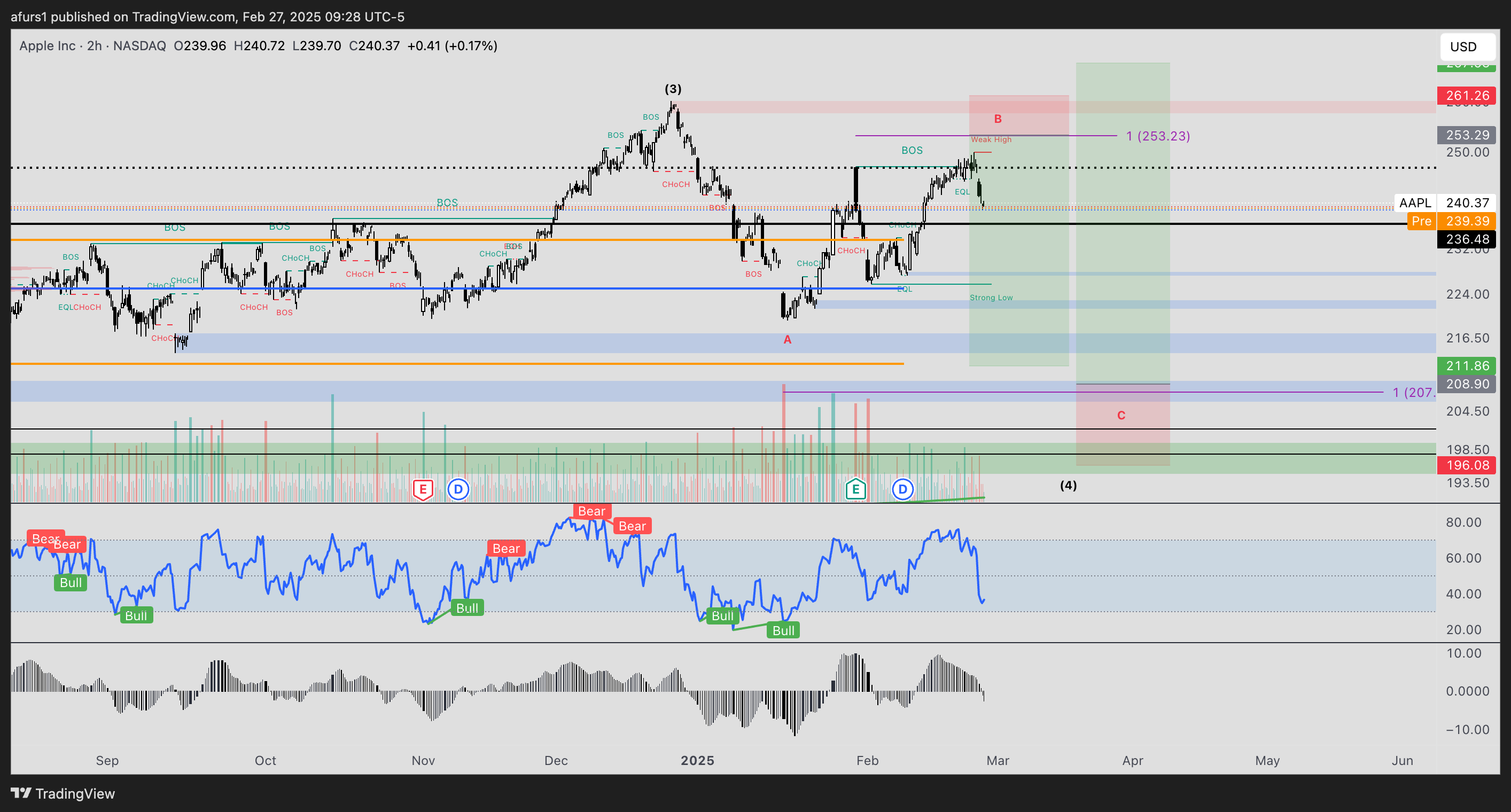The height and width of the screenshot is (812, 1511).
Task: Click the 20.00 RSI axis value
Action: 1463,630
